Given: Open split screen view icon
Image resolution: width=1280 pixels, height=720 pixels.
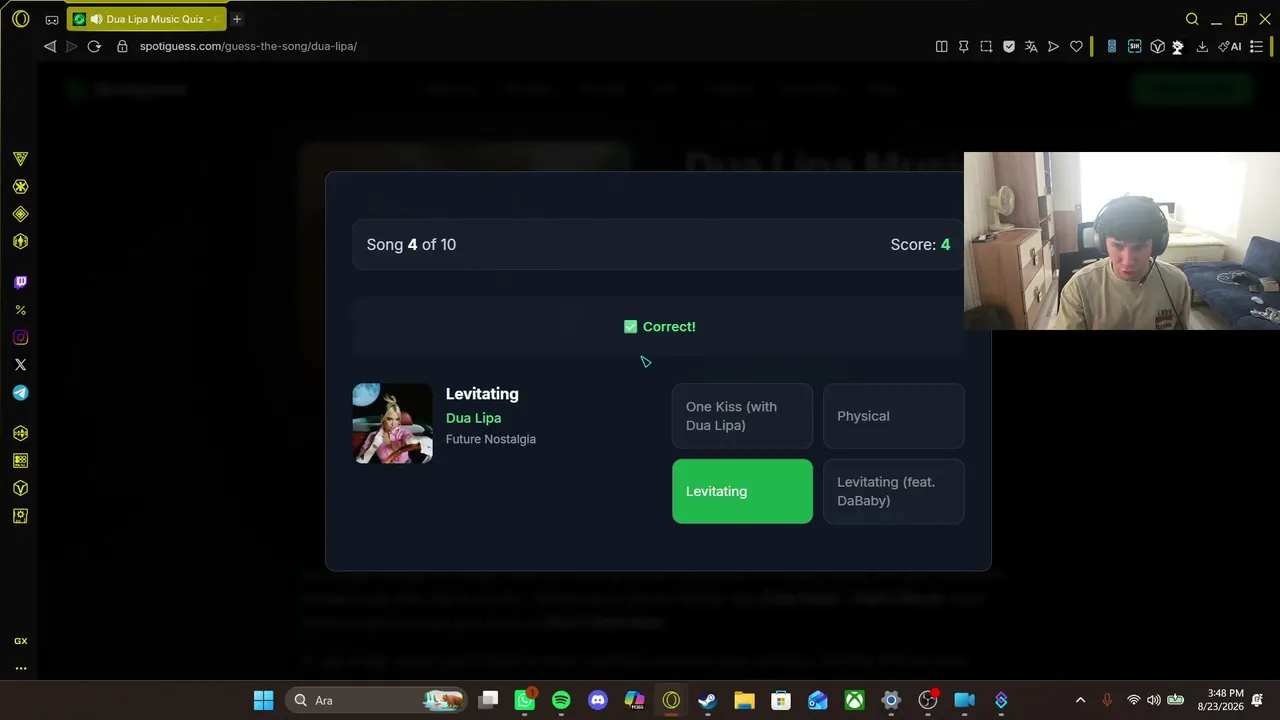Looking at the screenshot, I should click(941, 46).
